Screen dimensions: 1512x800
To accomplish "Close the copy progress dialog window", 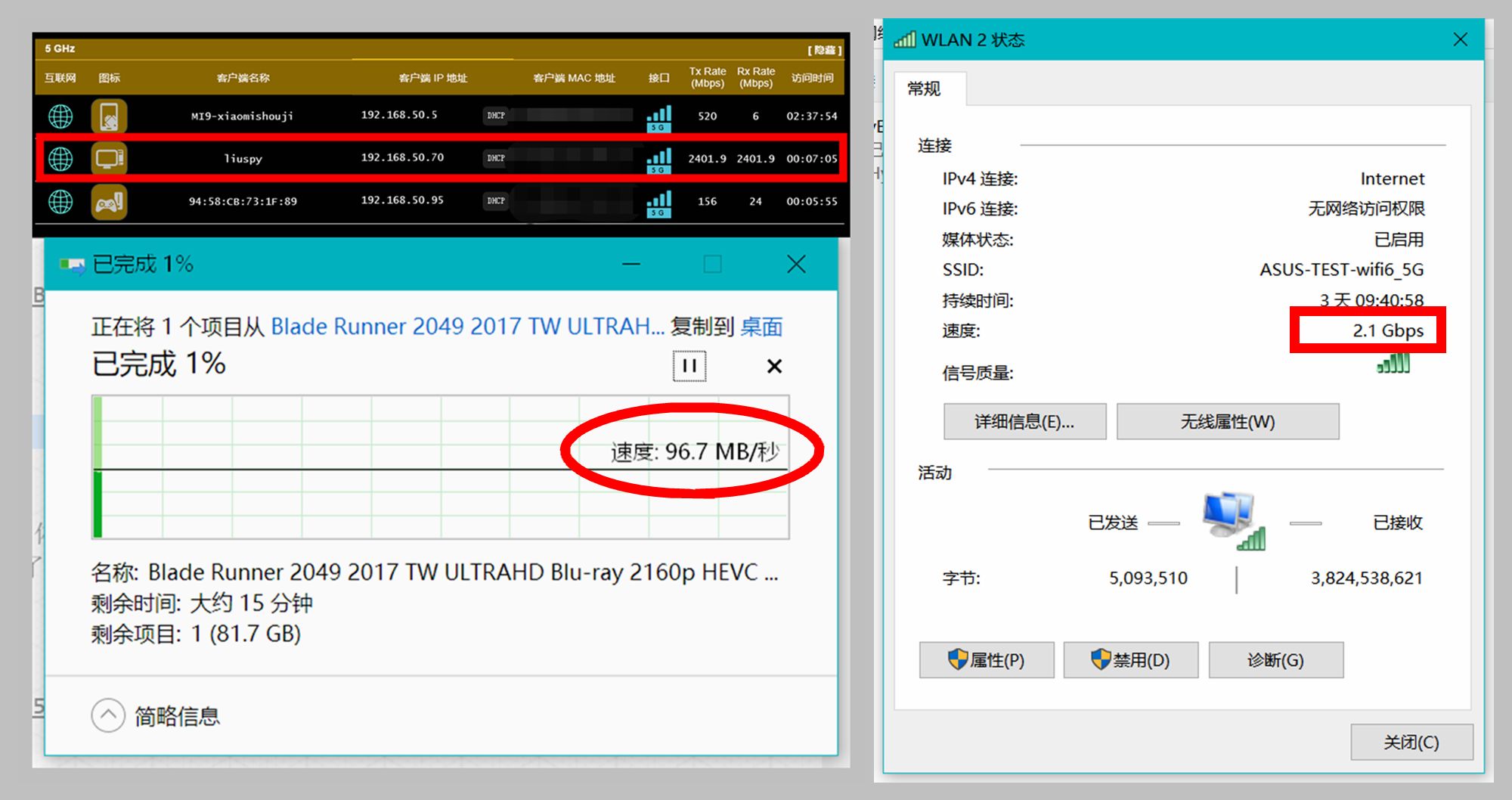I will coord(796,264).
